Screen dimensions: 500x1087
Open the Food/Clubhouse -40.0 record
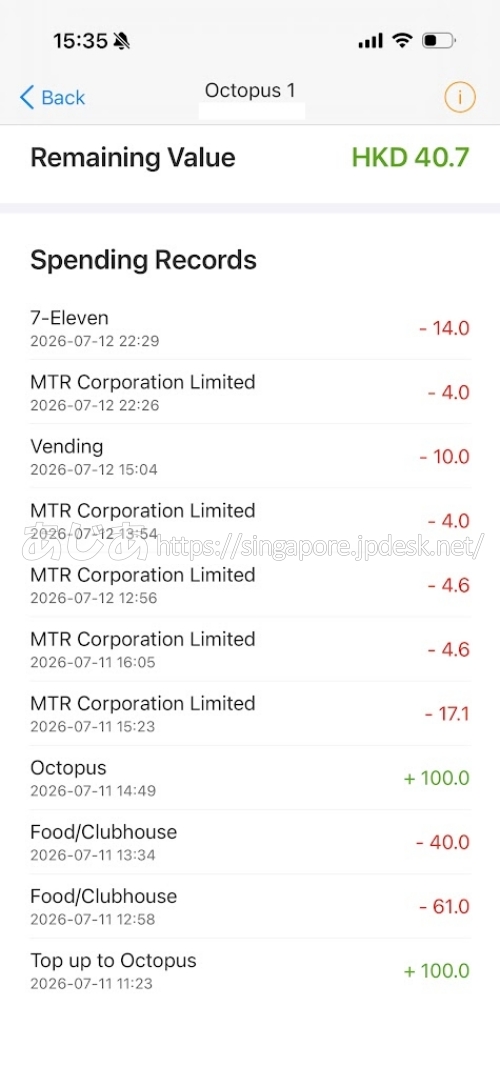tap(250, 842)
